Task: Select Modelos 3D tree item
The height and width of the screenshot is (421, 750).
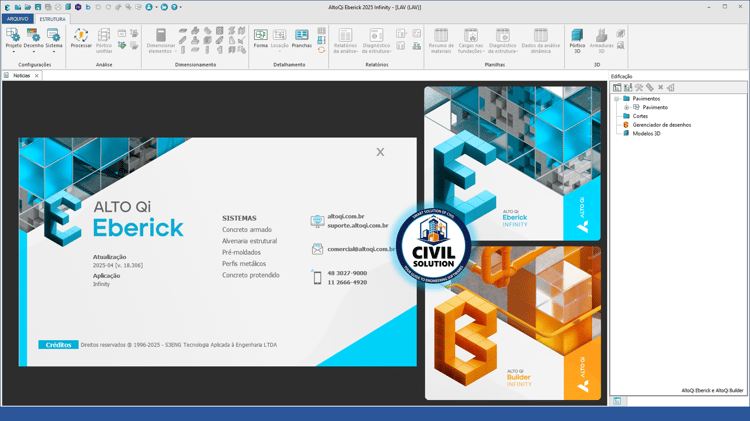Action: tap(646, 133)
